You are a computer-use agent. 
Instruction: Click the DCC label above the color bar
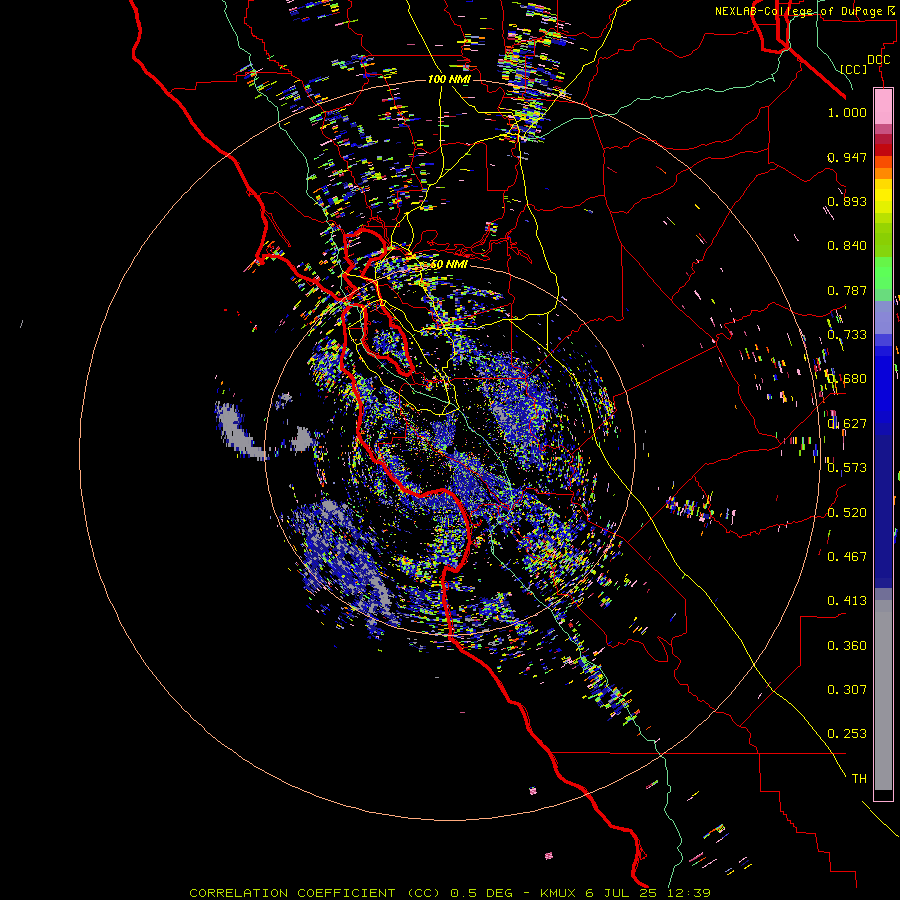pyautogui.click(x=878, y=60)
